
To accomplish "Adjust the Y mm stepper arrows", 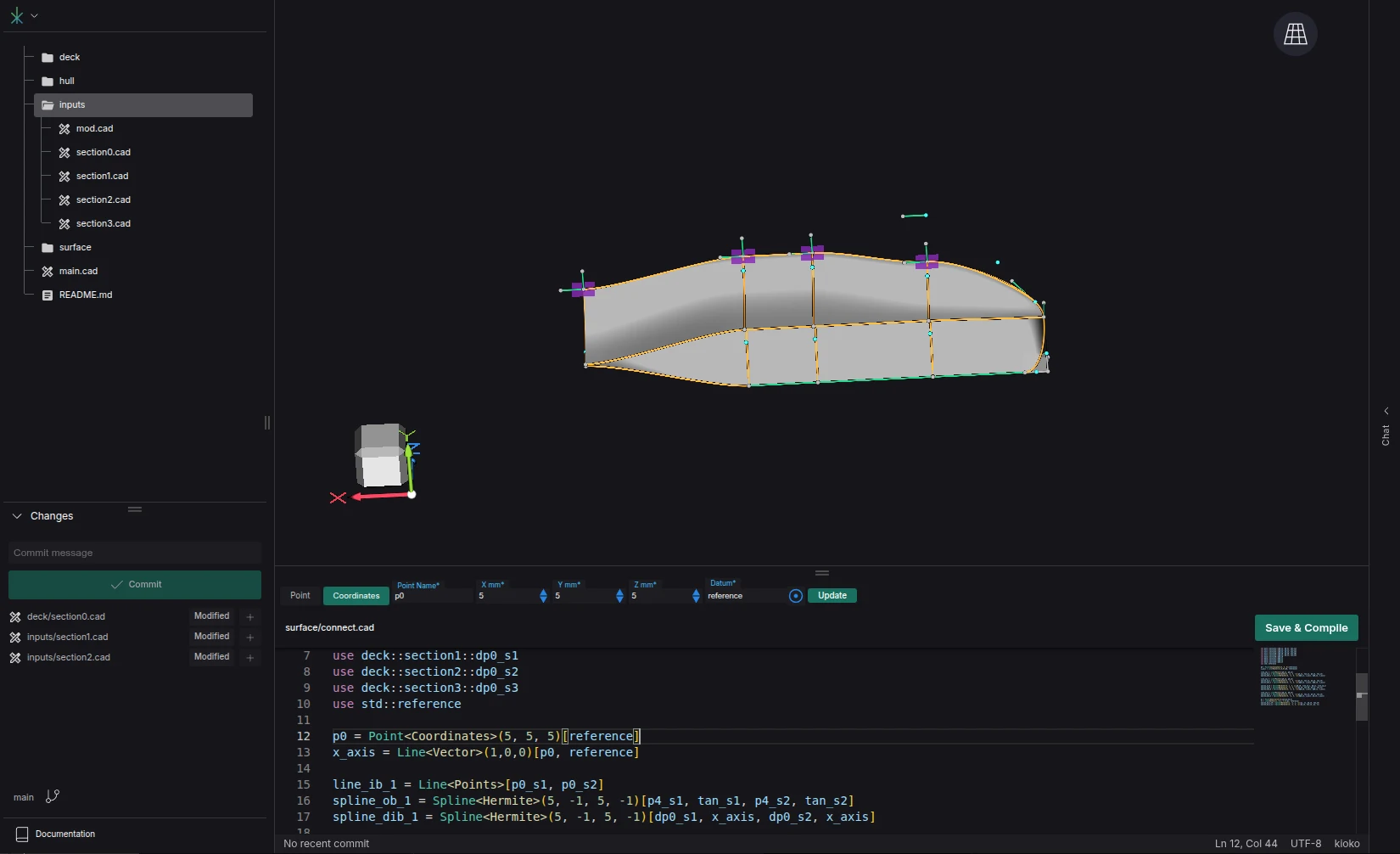I will pos(619,596).
